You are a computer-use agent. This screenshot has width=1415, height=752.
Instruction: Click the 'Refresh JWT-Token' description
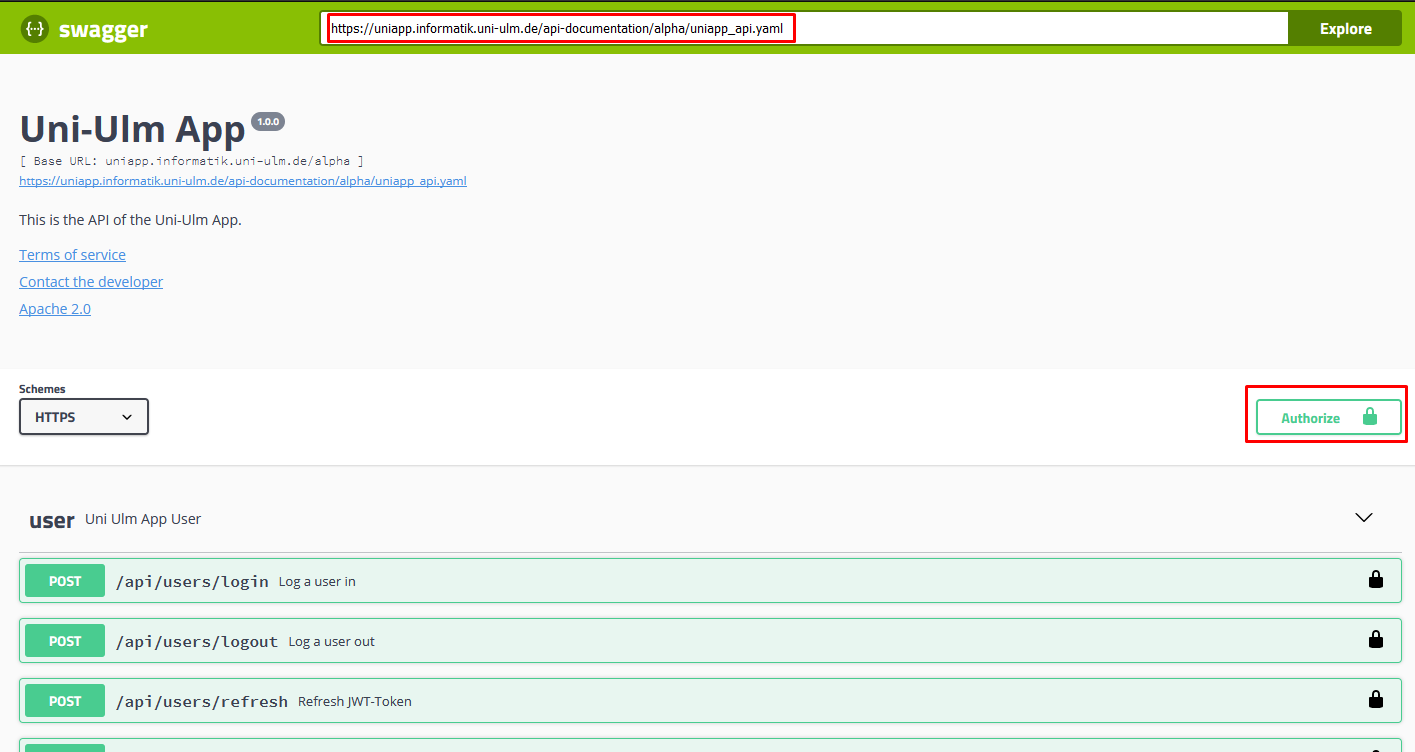pos(355,701)
